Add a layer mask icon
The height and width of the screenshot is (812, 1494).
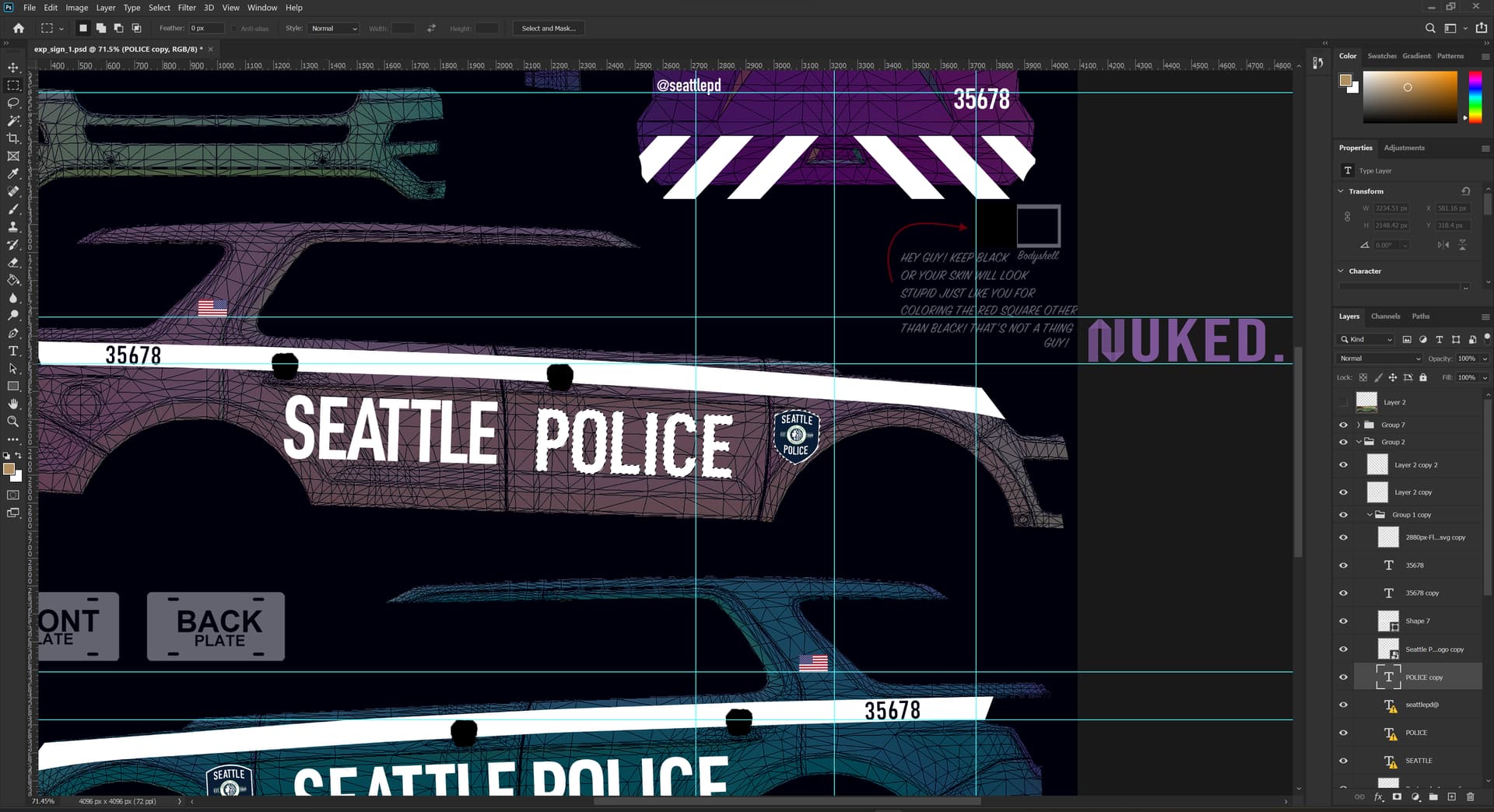tap(1397, 796)
